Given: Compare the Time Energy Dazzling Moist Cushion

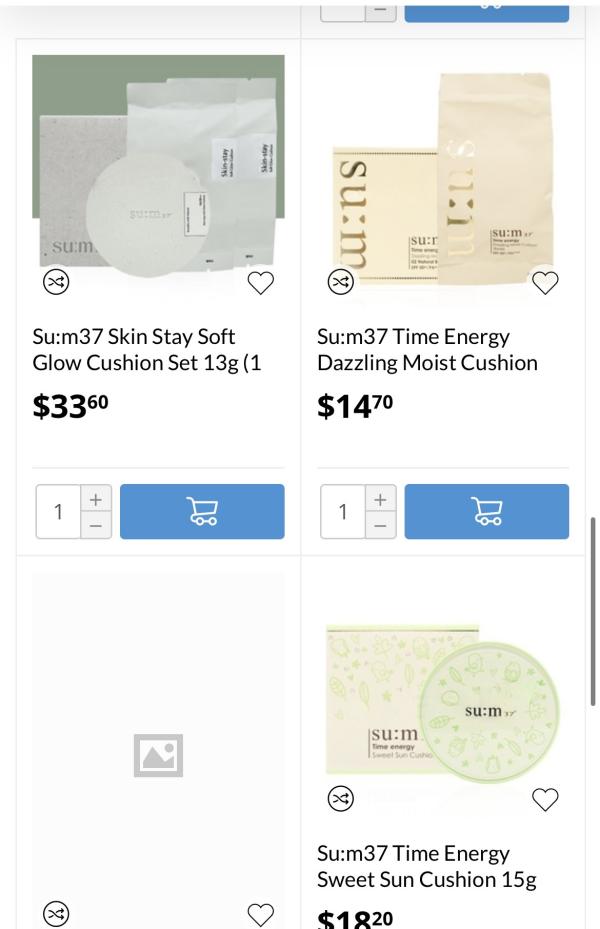Looking at the screenshot, I should point(341,283).
